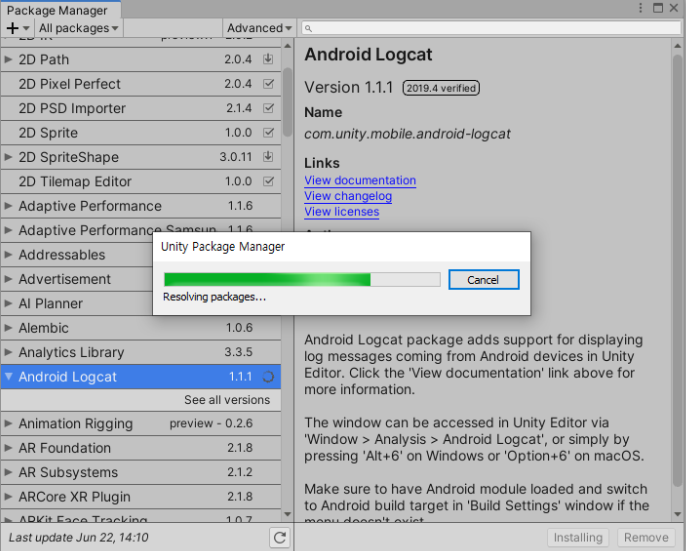Select the Analytics Library package
The width and height of the screenshot is (686, 551).
[x=140, y=352]
